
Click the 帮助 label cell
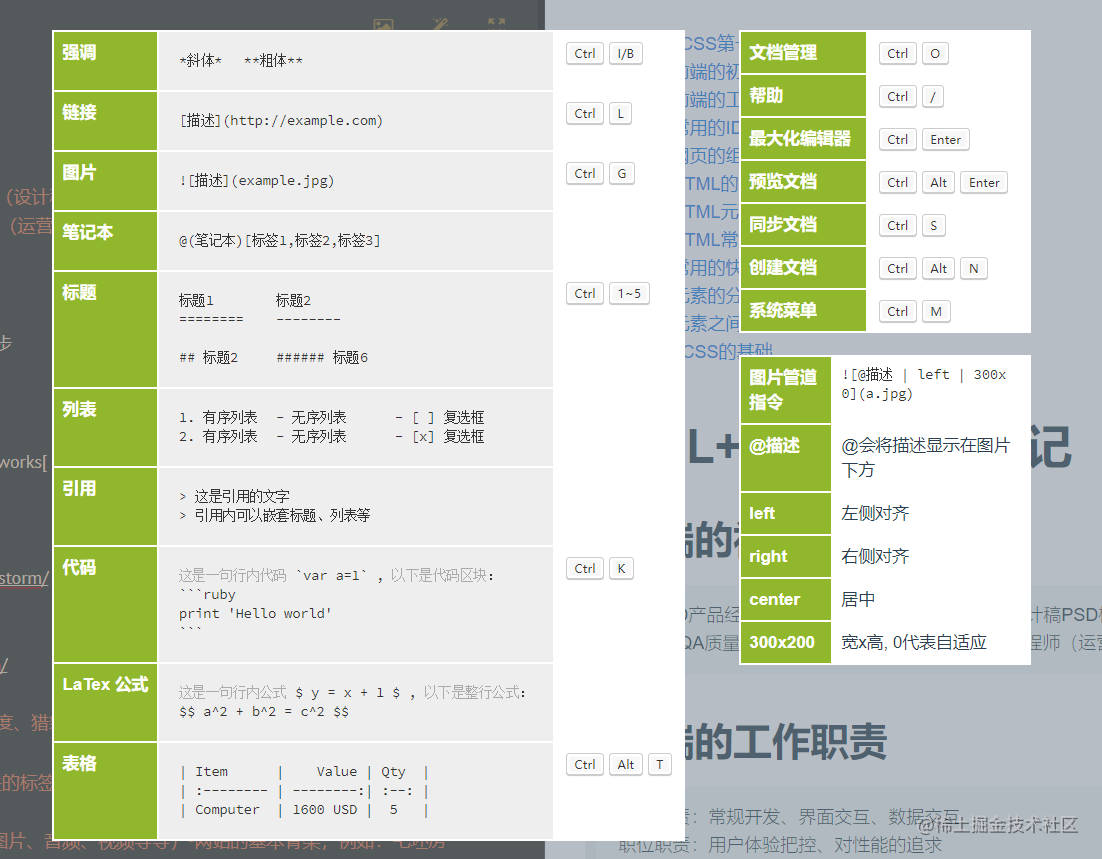803,96
